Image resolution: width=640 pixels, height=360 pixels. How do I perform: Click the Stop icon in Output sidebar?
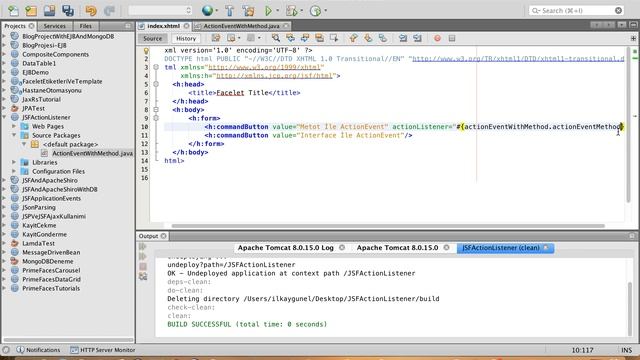tap(143, 267)
